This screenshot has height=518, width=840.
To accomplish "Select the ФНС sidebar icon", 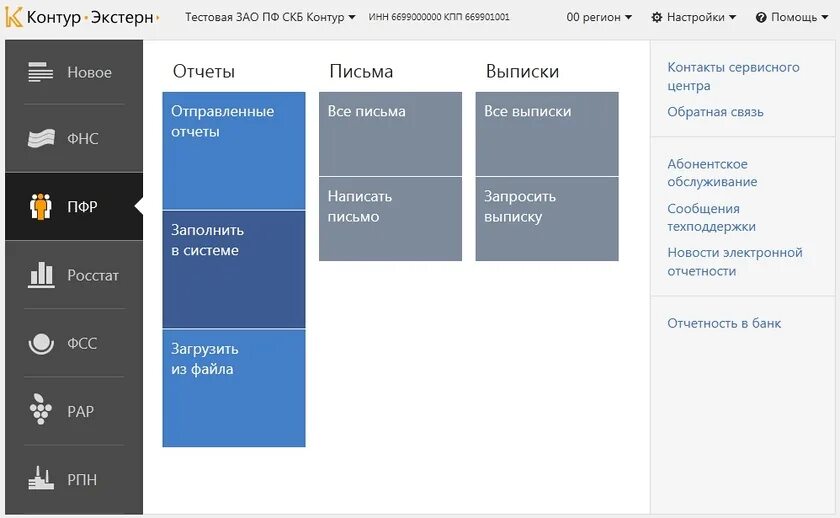I will click(41, 139).
